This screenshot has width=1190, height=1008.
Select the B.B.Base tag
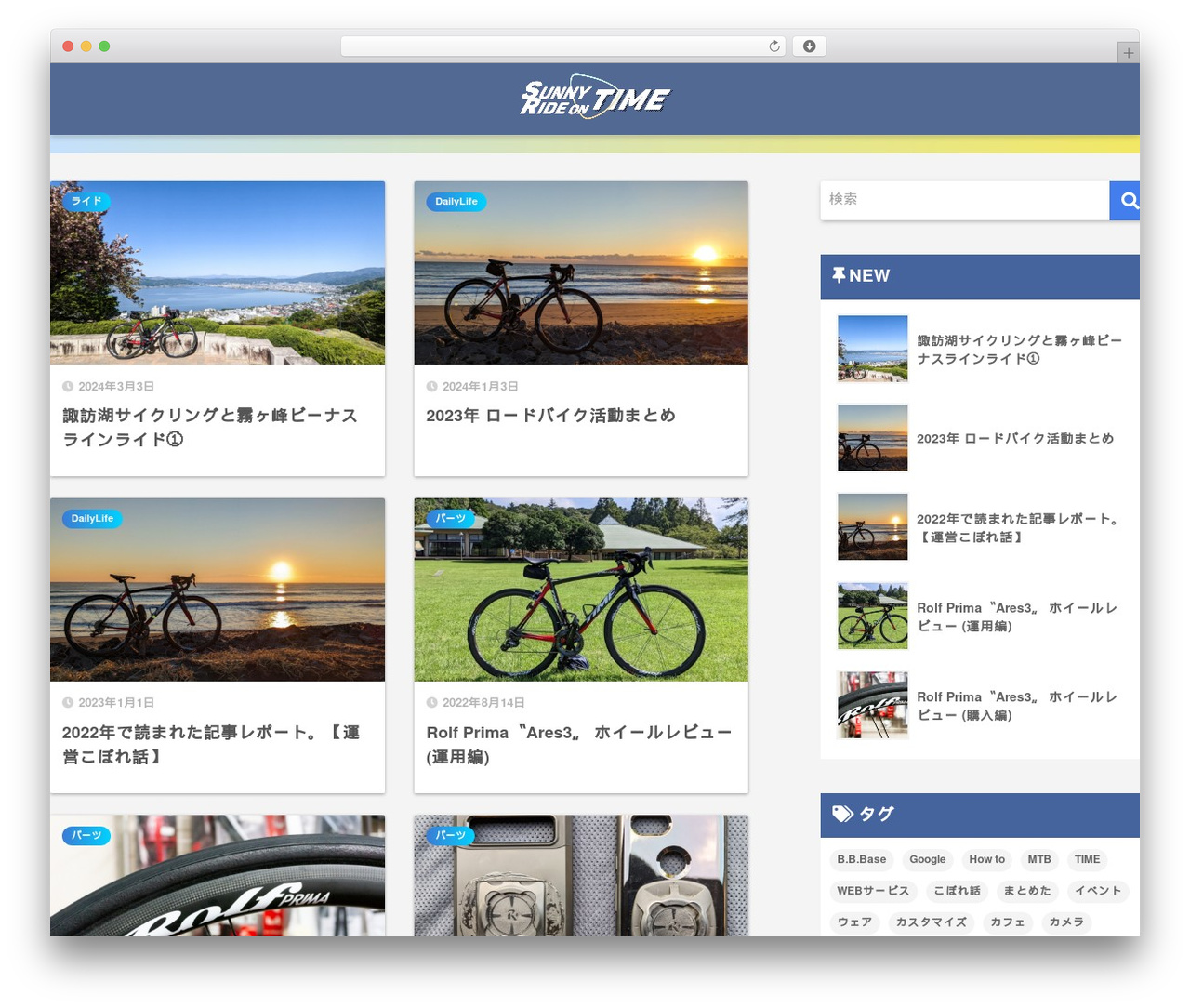click(861, 860)
